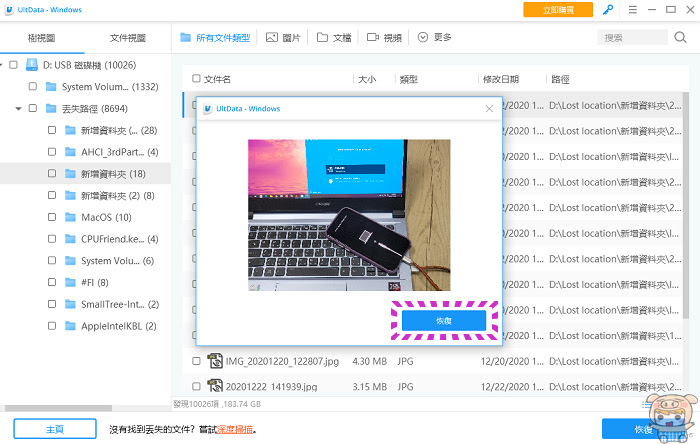Click the laptop and phone preview image
This screenshot has width=700, height=444.
coord(349,215)
